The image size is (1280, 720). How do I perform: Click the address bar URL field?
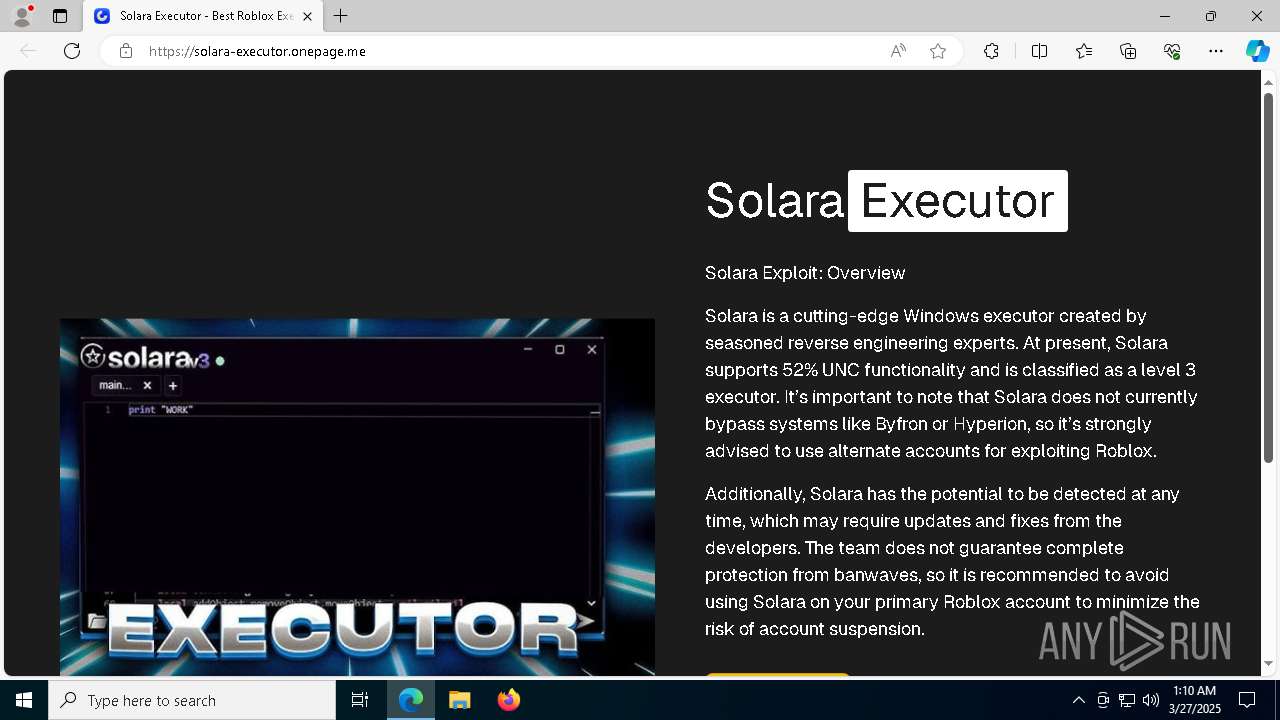click(510, 51)
